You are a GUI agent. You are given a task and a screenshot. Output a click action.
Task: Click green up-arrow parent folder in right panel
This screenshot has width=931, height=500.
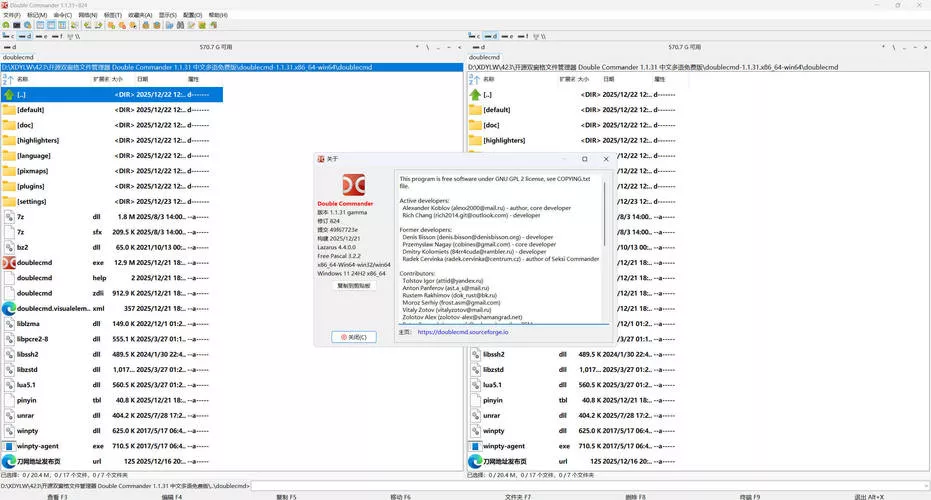tap(475, 94)
